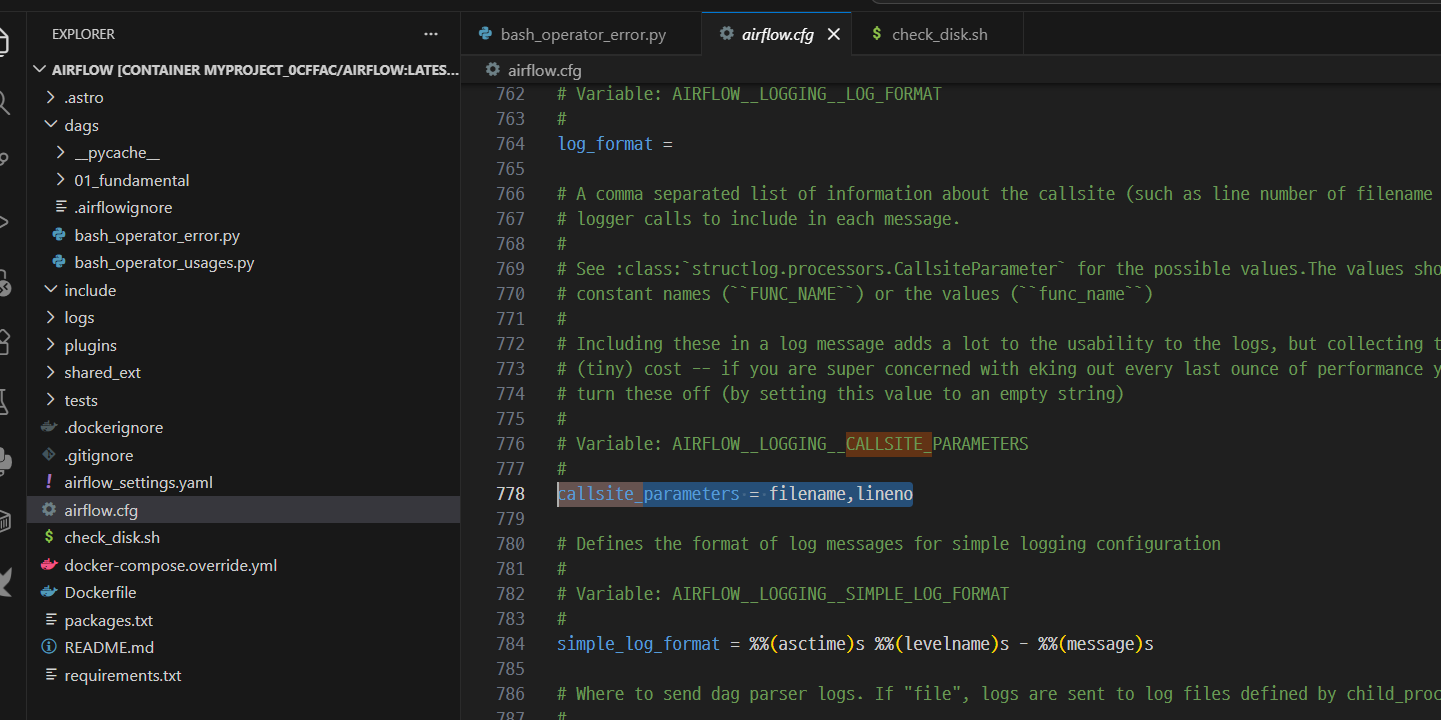Collapse the dags folder

click(81, 125)
